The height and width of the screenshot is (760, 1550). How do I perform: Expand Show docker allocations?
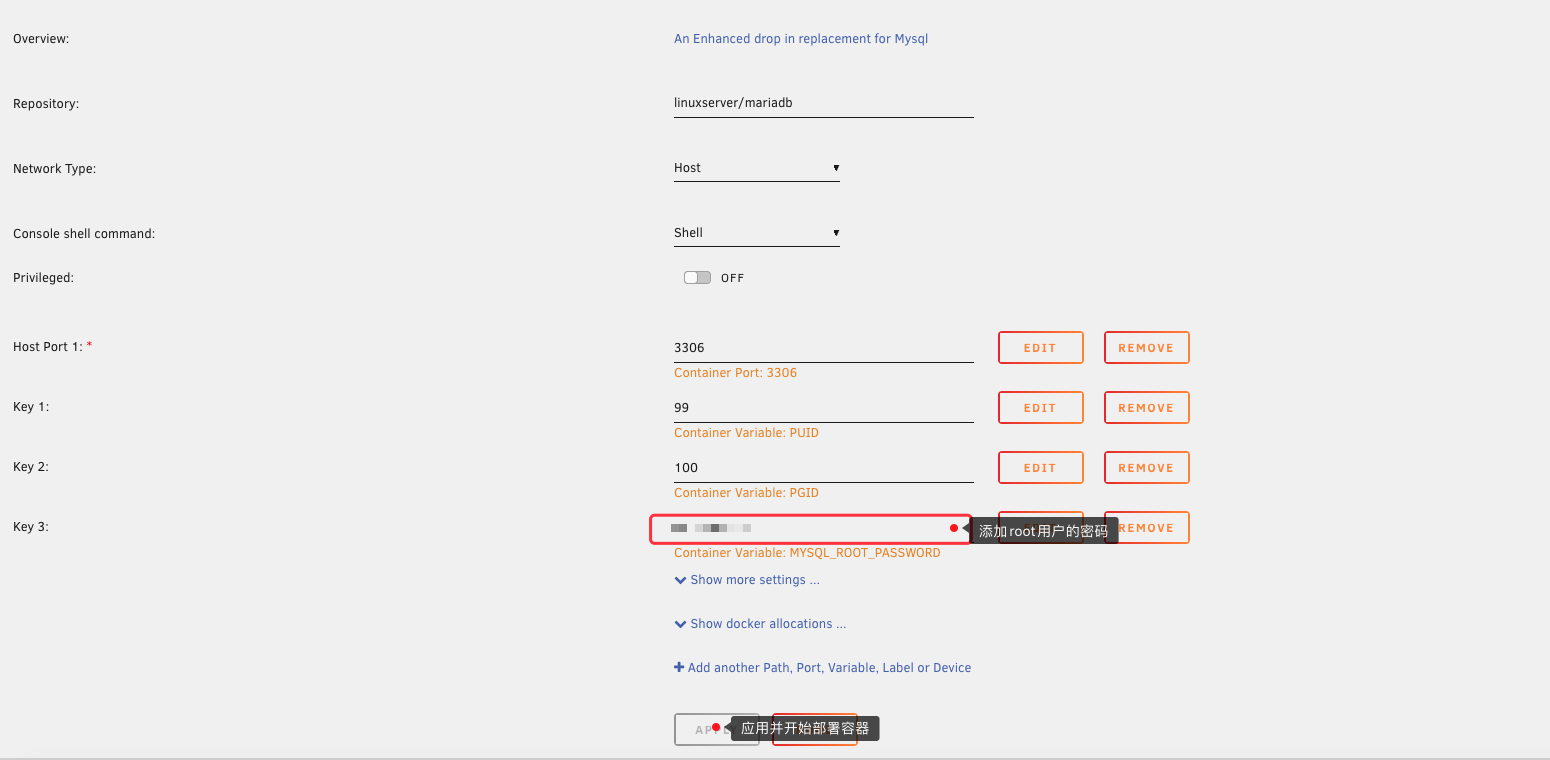[761, 624]
